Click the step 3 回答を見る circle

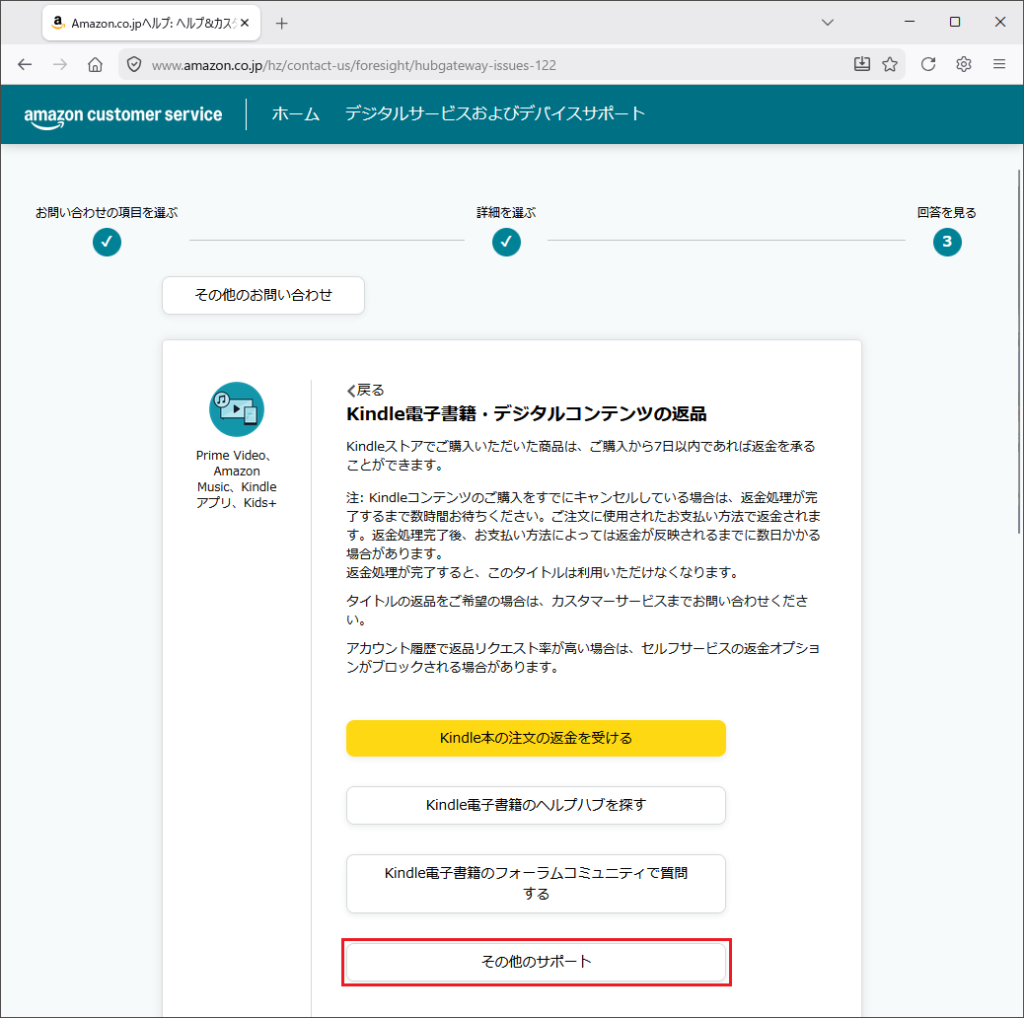947,242
